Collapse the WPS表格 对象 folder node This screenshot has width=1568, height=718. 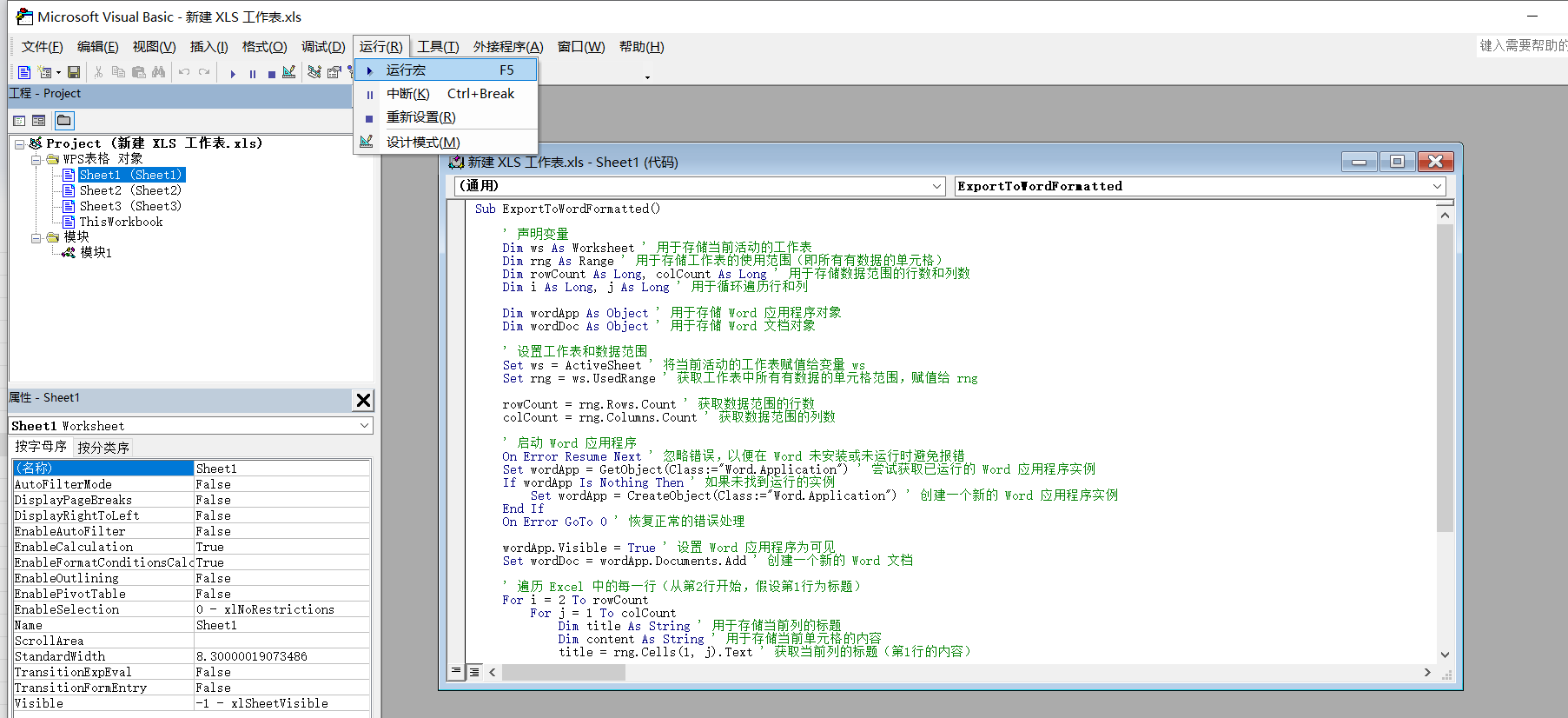click(x=36, y=160)
